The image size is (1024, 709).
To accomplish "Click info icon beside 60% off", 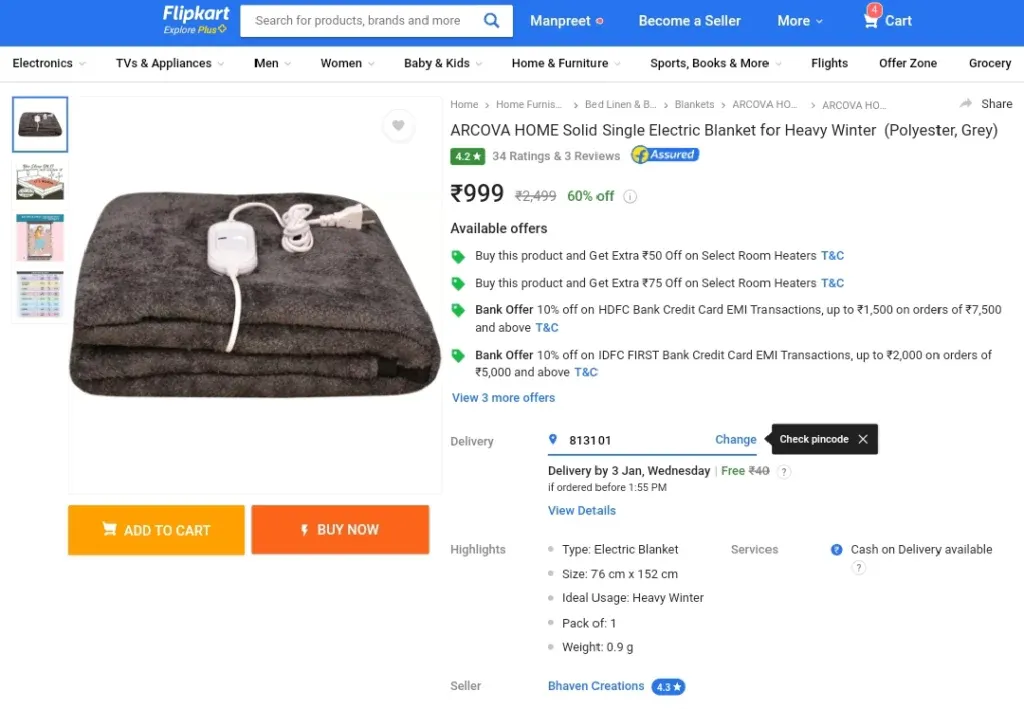I will point(631,197).
